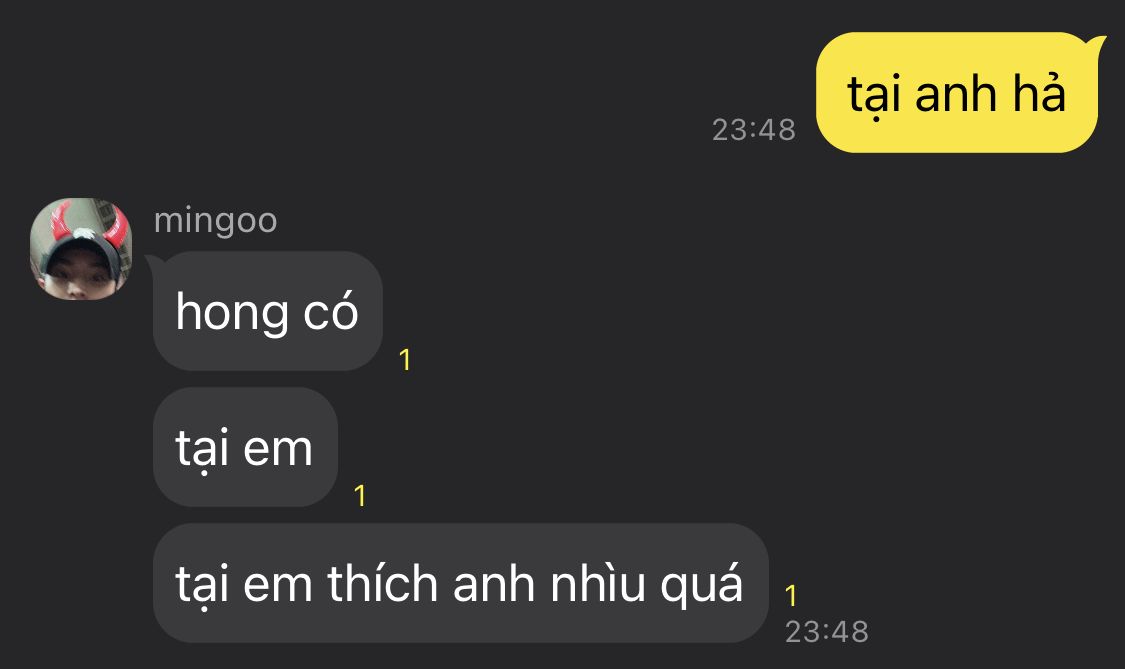
Task: Click the 23:48 timestamp under last message
Action: [827, 632]
